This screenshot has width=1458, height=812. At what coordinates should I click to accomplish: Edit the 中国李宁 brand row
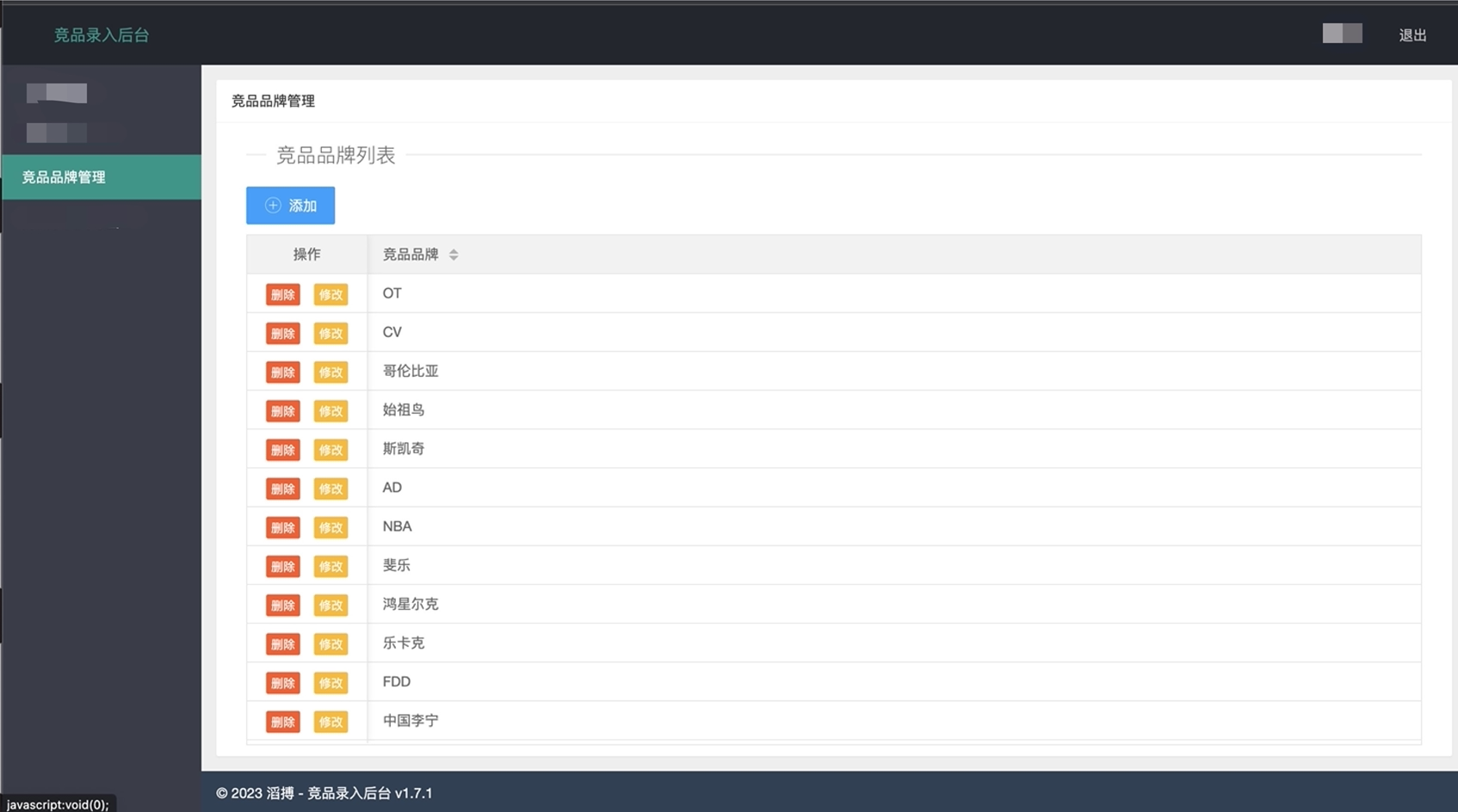[x=331, y=722]
